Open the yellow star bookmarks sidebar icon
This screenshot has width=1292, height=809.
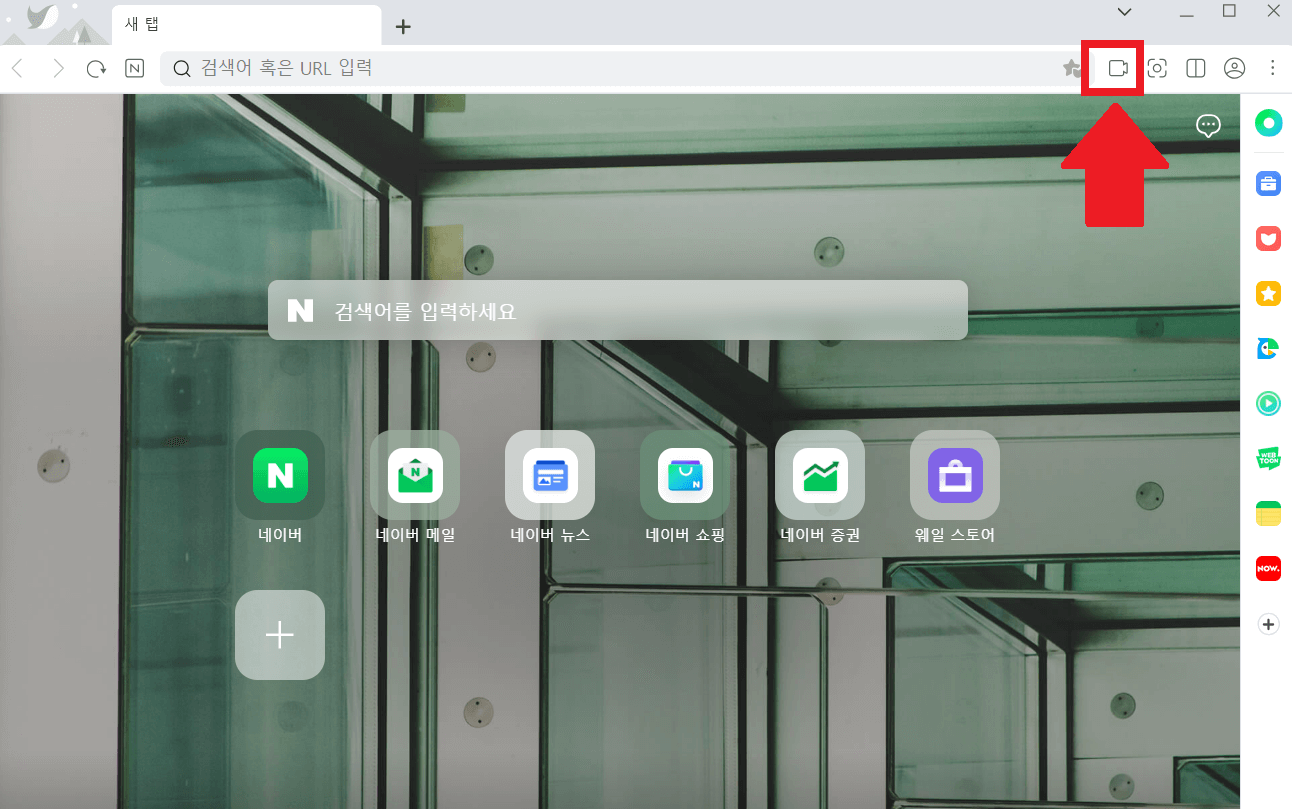coord(1268,293)
